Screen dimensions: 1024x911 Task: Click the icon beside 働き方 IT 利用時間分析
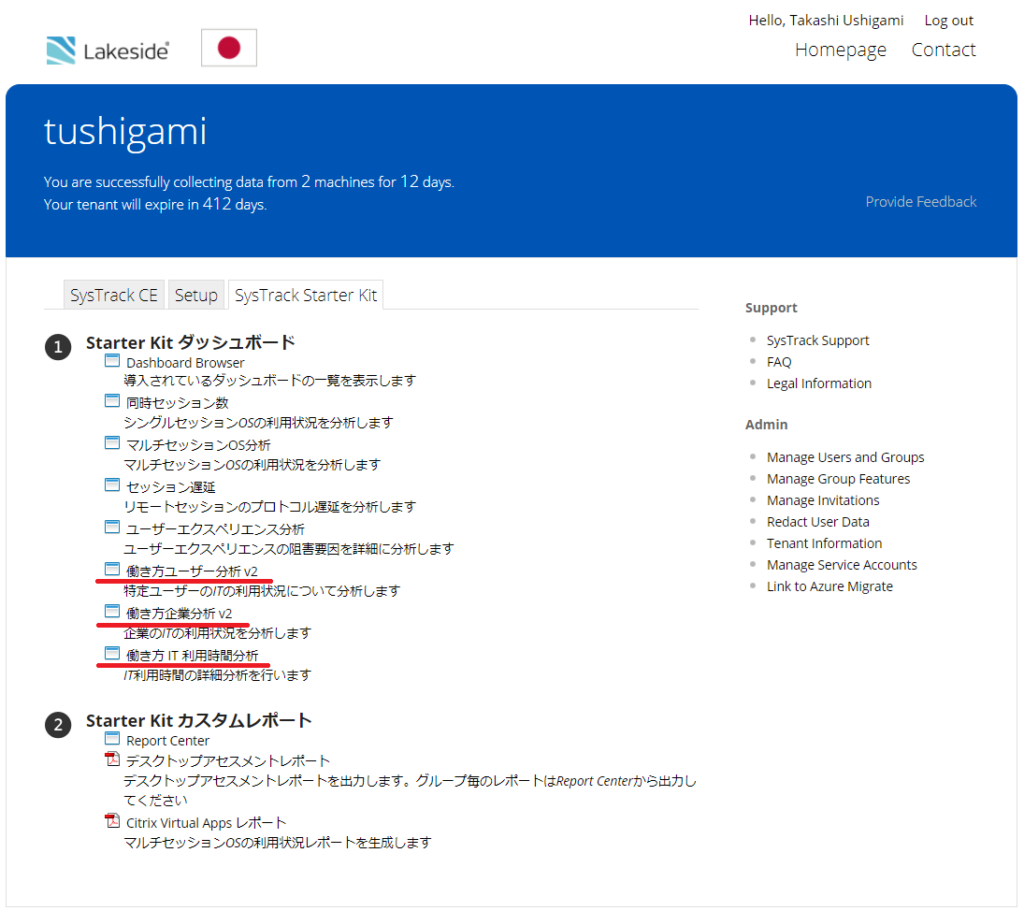112,653
